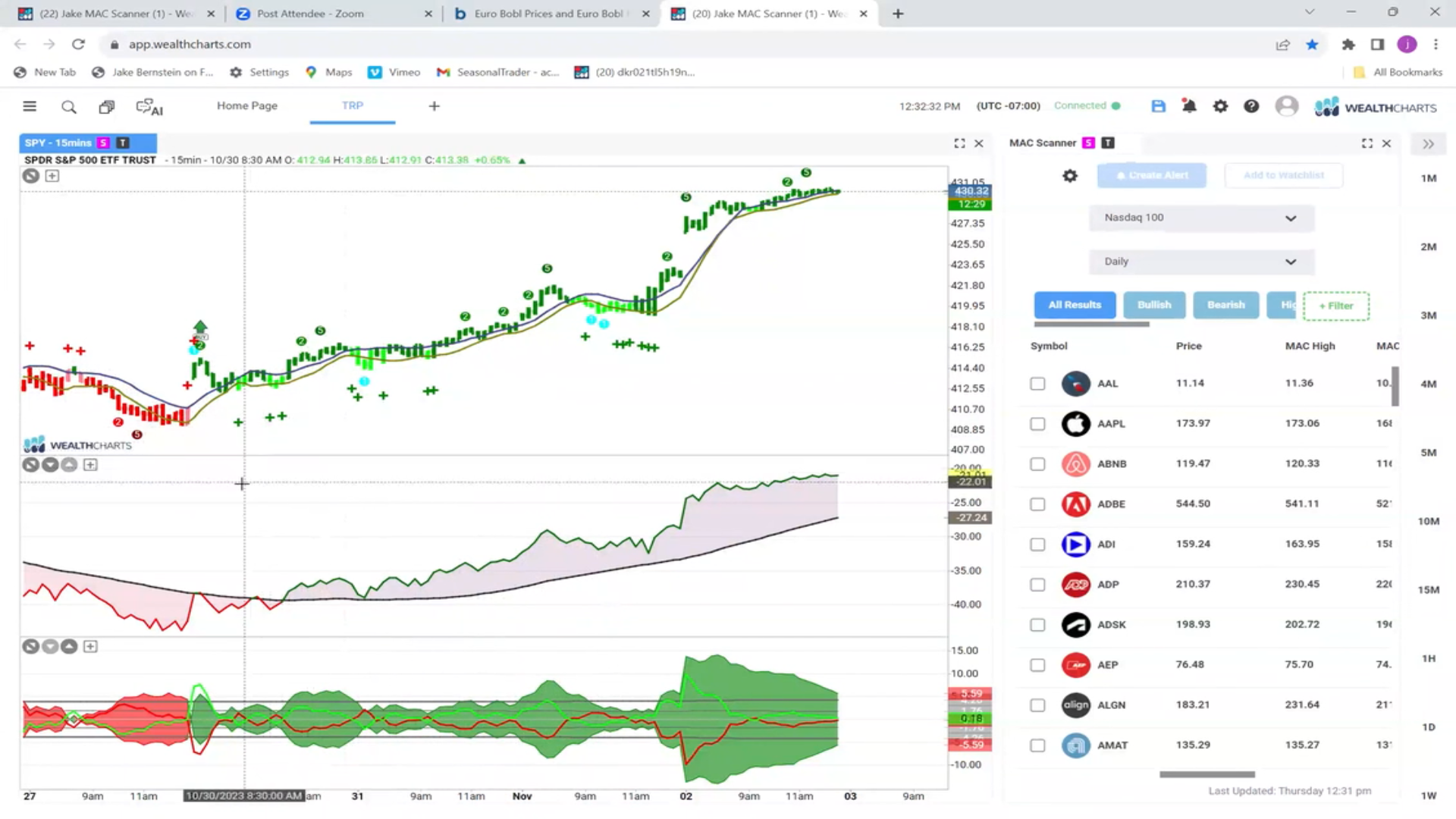Open the symbol search magnifier
Screen dimensions: 1456x819
(69, 107)
